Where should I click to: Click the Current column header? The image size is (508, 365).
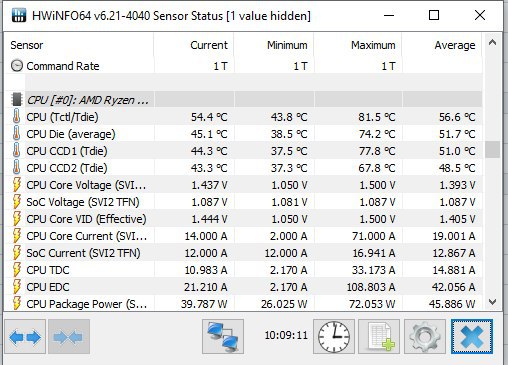(x=194, y=45)
